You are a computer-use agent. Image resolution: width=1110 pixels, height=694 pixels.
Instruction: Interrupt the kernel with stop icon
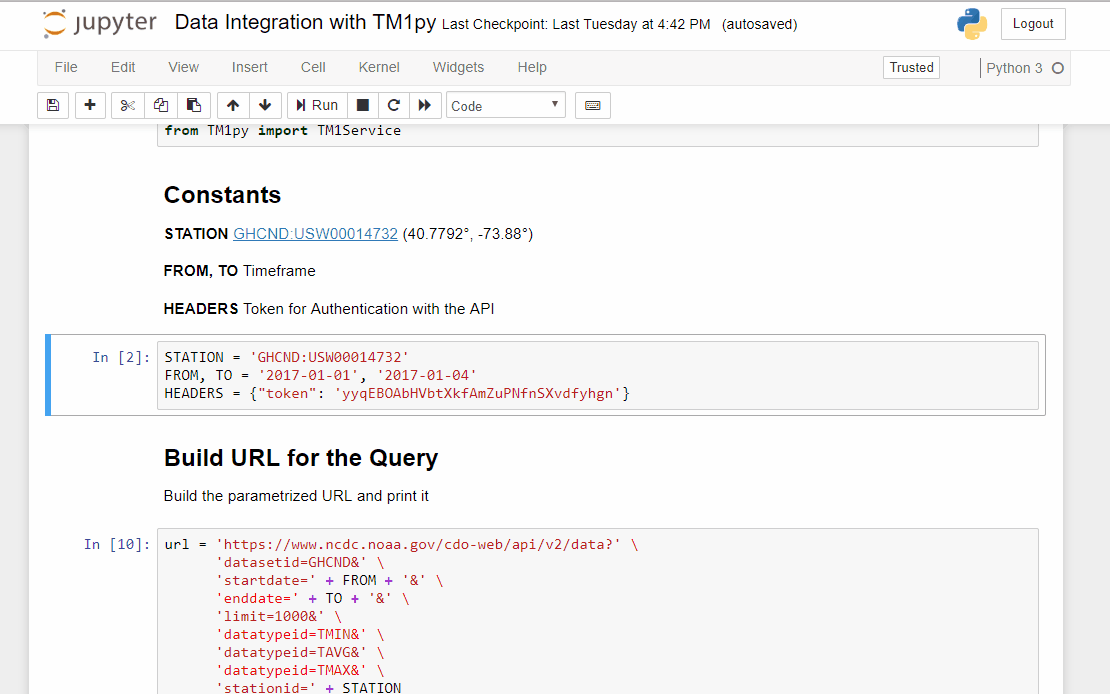pyautogui.click(x=363, y=105)
